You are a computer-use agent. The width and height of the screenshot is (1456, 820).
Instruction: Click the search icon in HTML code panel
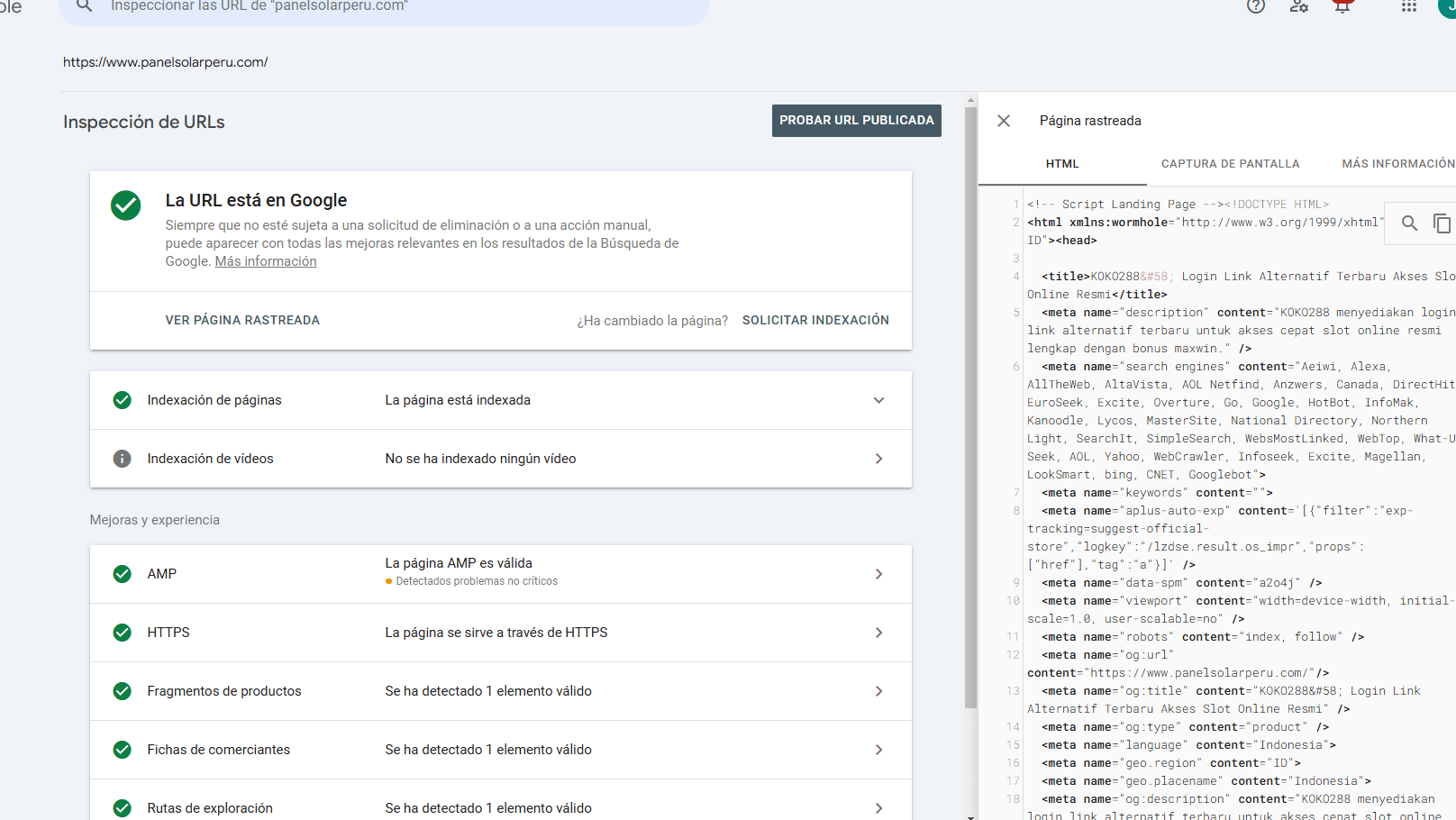tap(1409, 223)
